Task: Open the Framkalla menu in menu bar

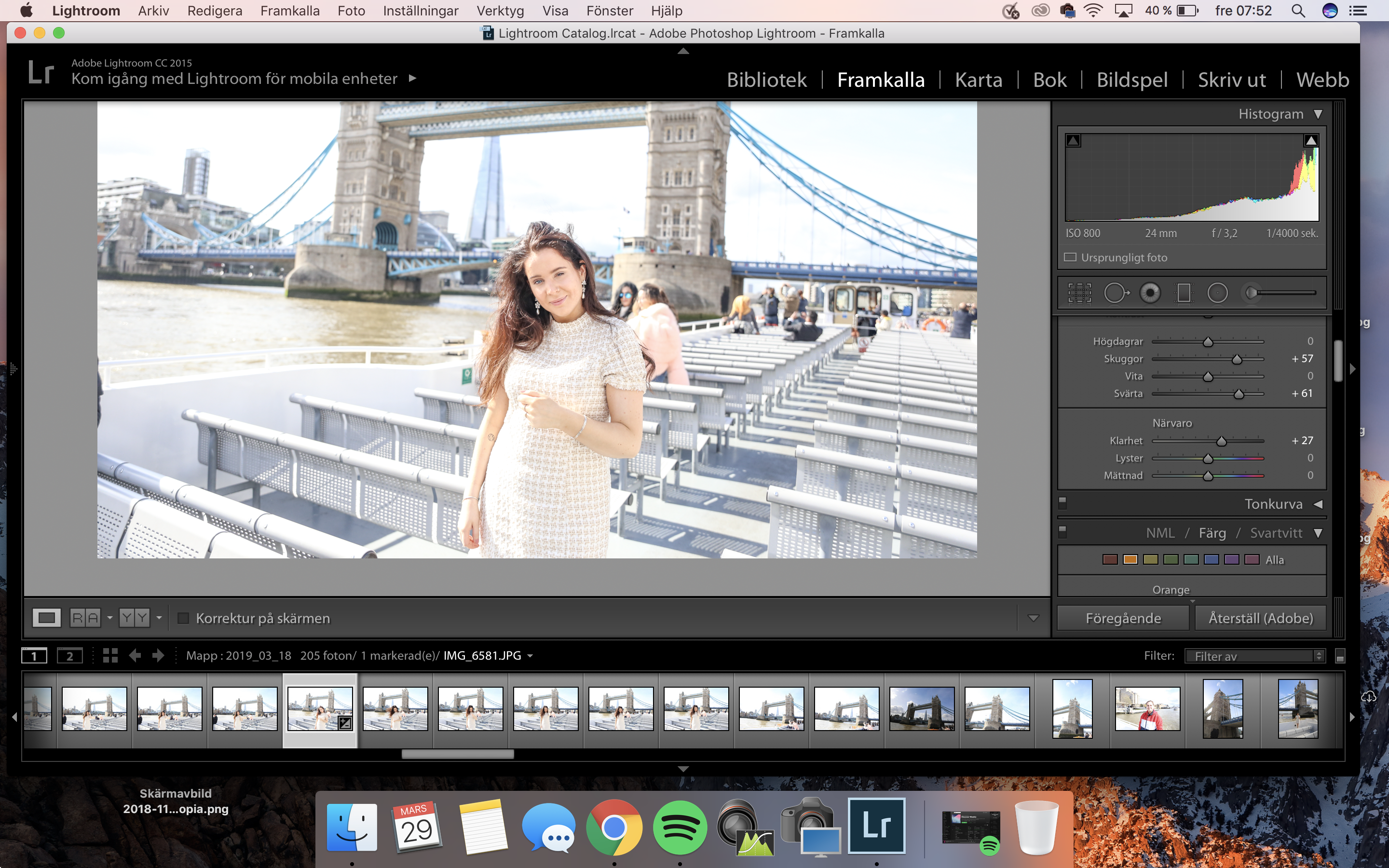Action: click(290, 11)
